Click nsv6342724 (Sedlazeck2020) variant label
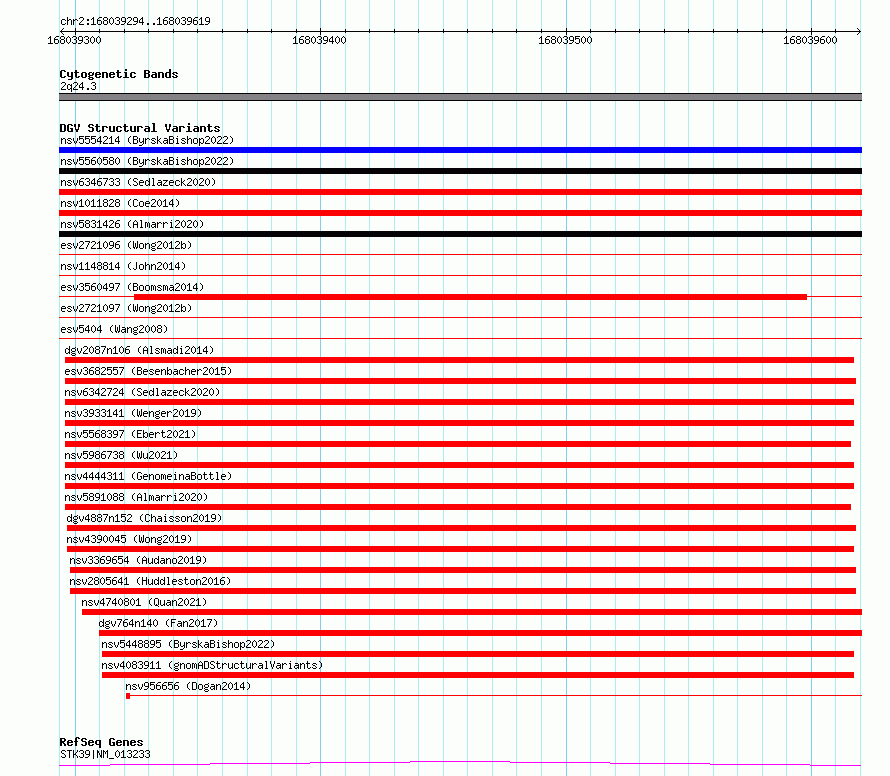 point(142,392)
